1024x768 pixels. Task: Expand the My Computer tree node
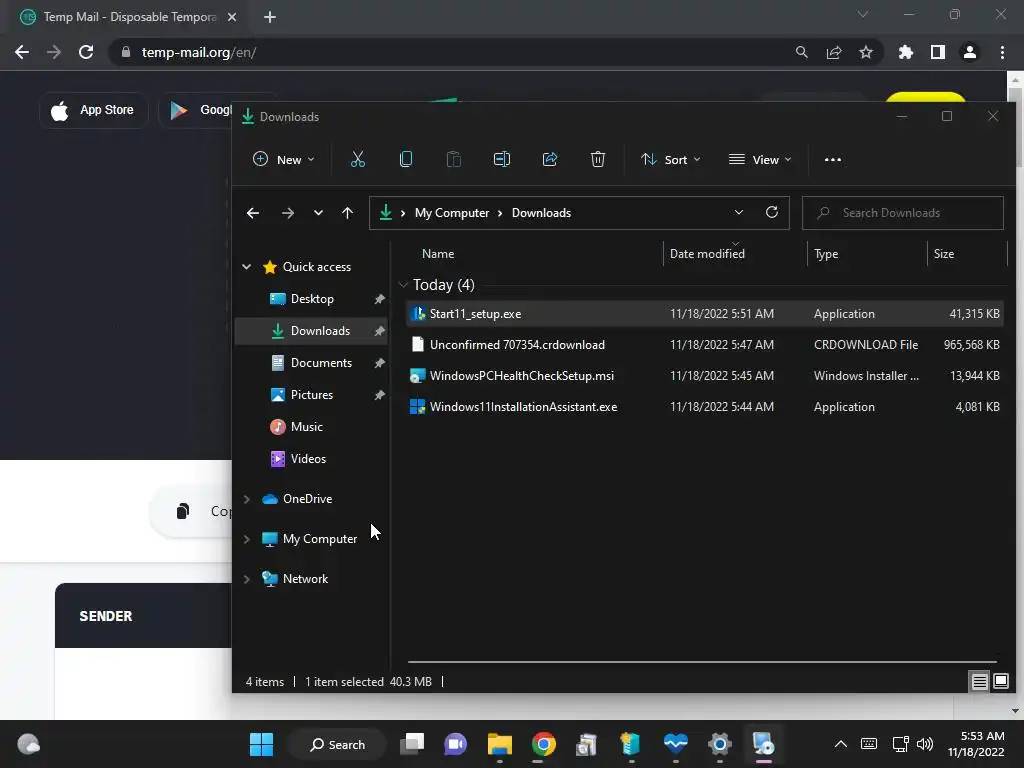click(x=246, y=539)
